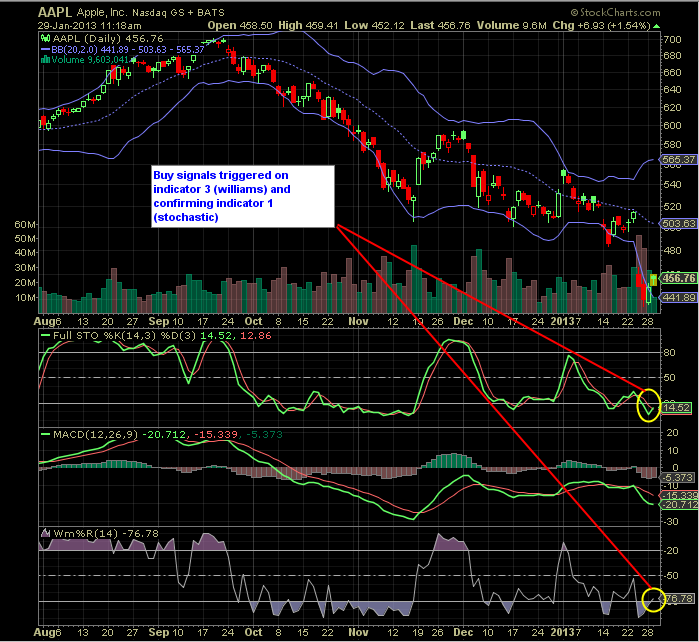Screen dimensions: 699x642
Task: Click the 640 price axis label
Action: tap(672, 90)
